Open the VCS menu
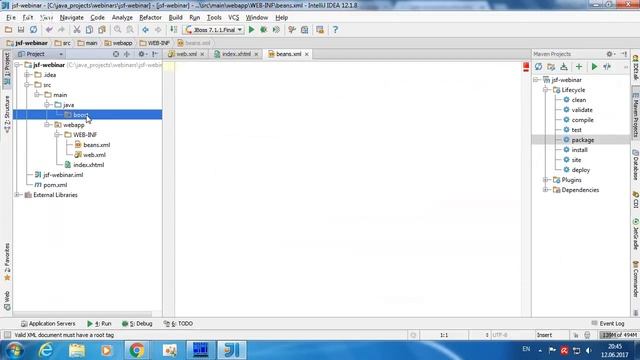640x360 pixels. tap(233, 18)
